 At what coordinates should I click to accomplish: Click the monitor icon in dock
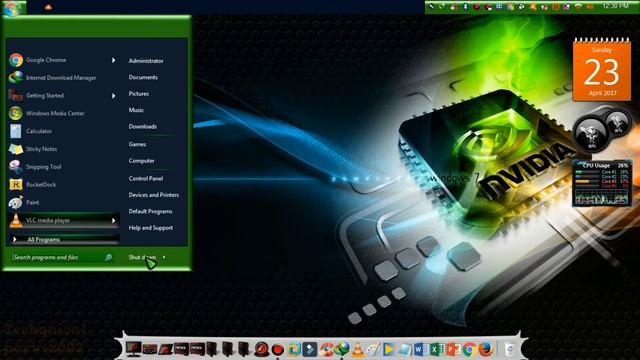pyautogui.click(x=133, y=349)
